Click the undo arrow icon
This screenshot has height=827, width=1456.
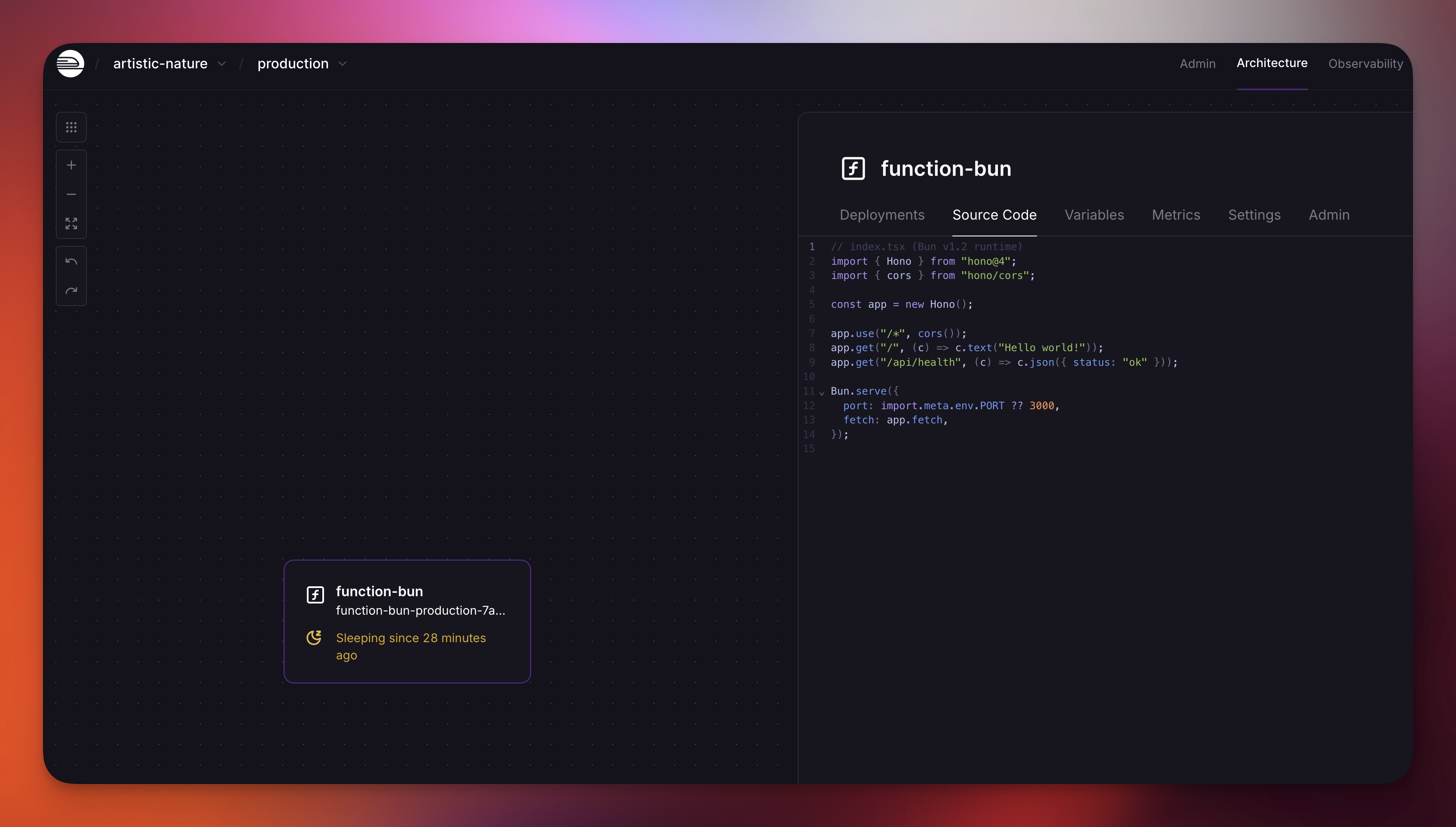point(71,261)
